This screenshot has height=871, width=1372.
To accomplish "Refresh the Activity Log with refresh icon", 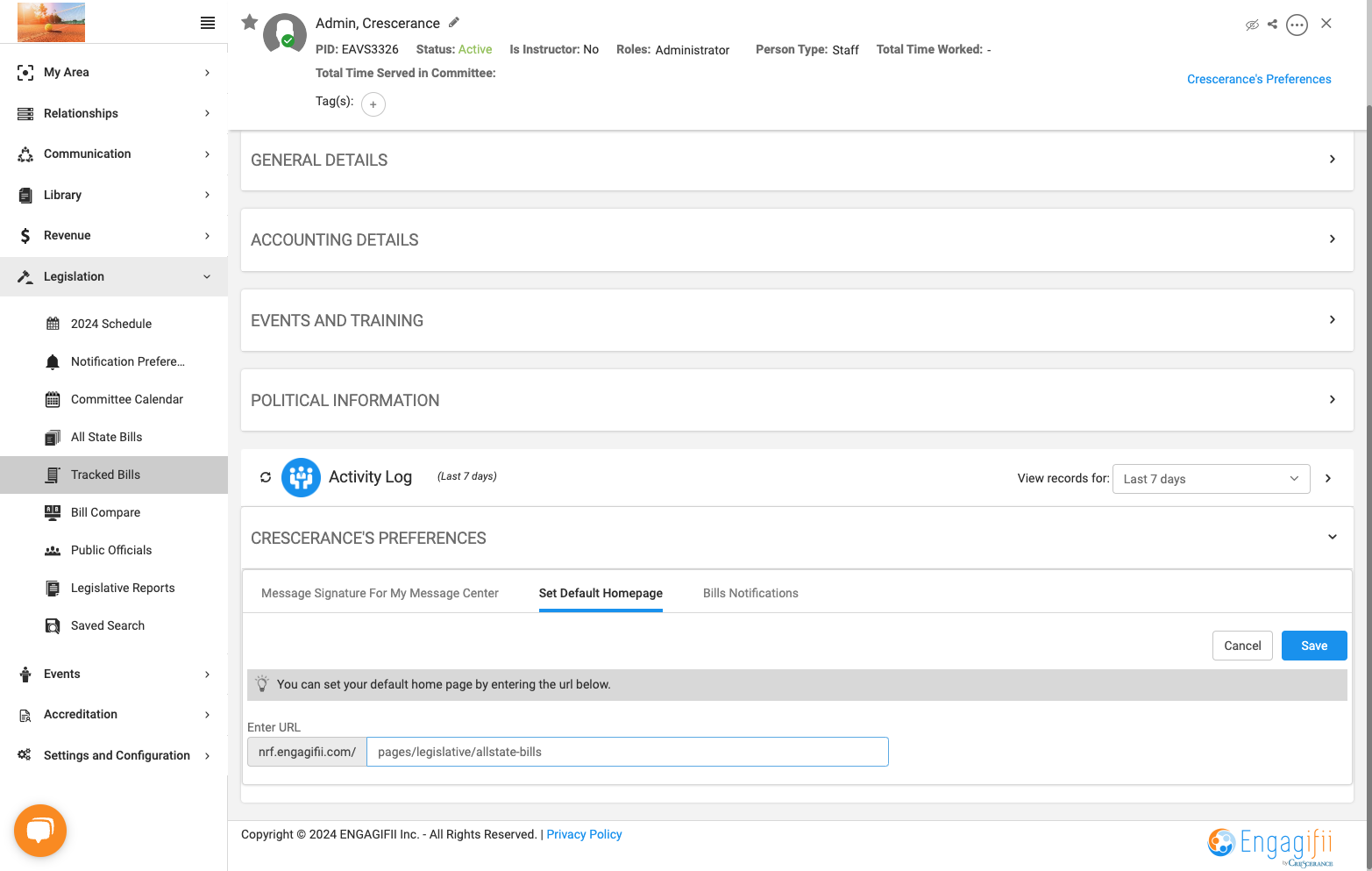I will 266,477.
